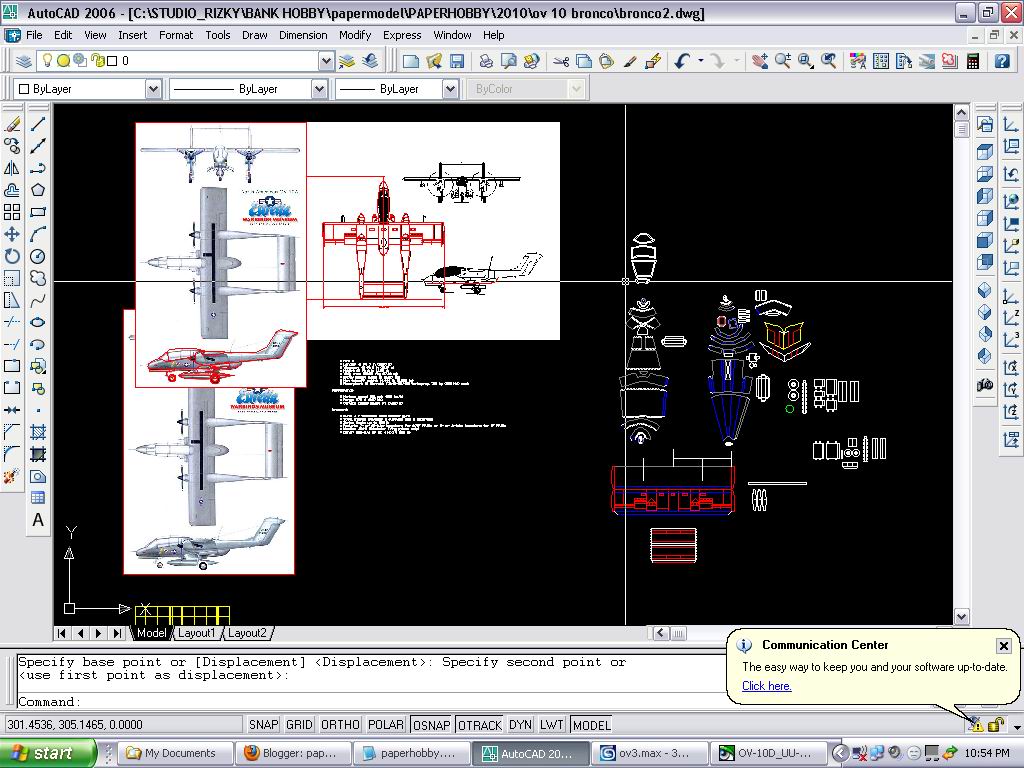
Task: Jump to first layout tab arrow
Action: [x=61, y=633]
